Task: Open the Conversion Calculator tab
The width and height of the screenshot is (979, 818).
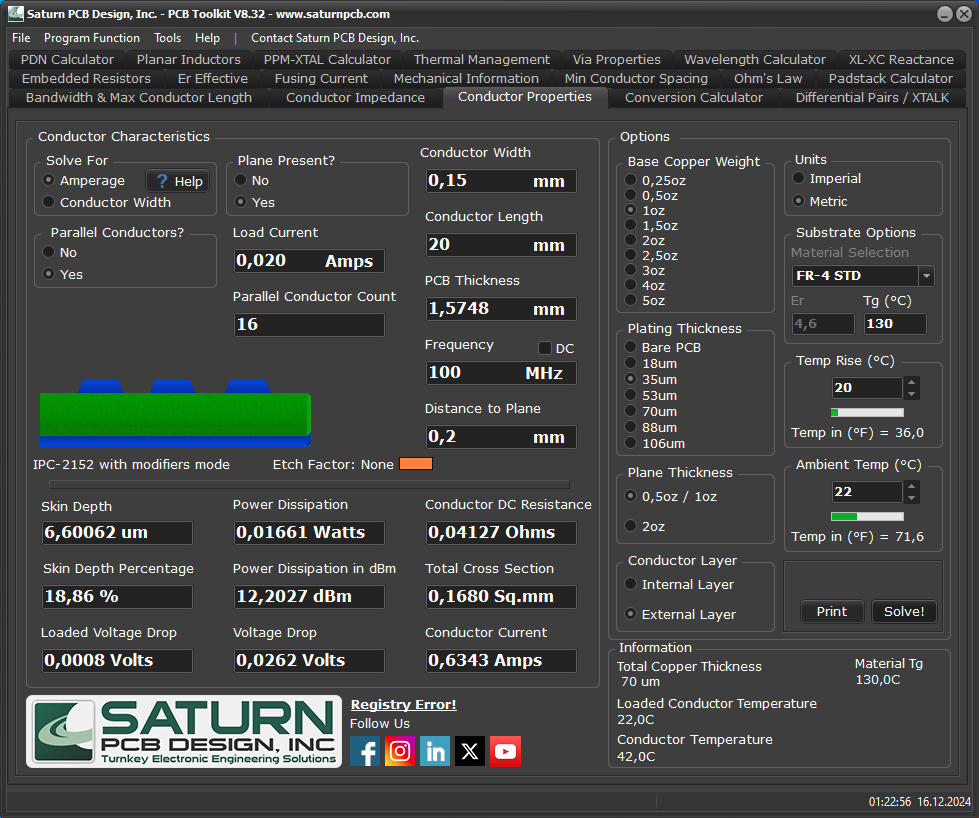Action: point(694,97)
